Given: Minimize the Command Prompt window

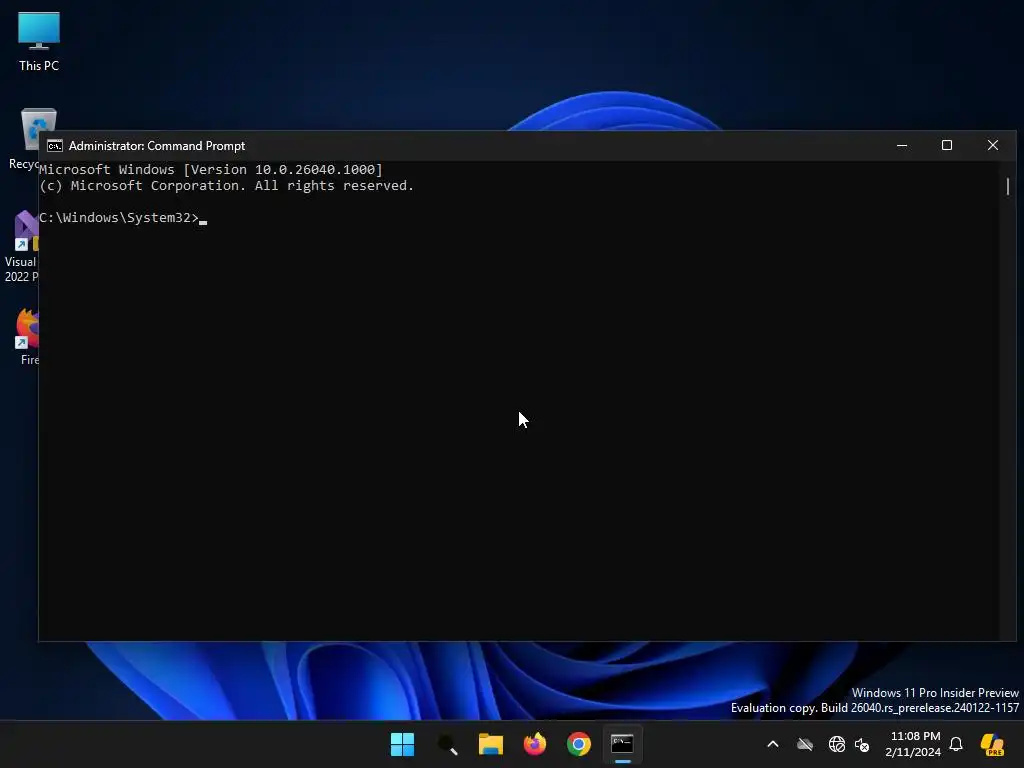Looking at the screenshot, I should coord(902,146).
